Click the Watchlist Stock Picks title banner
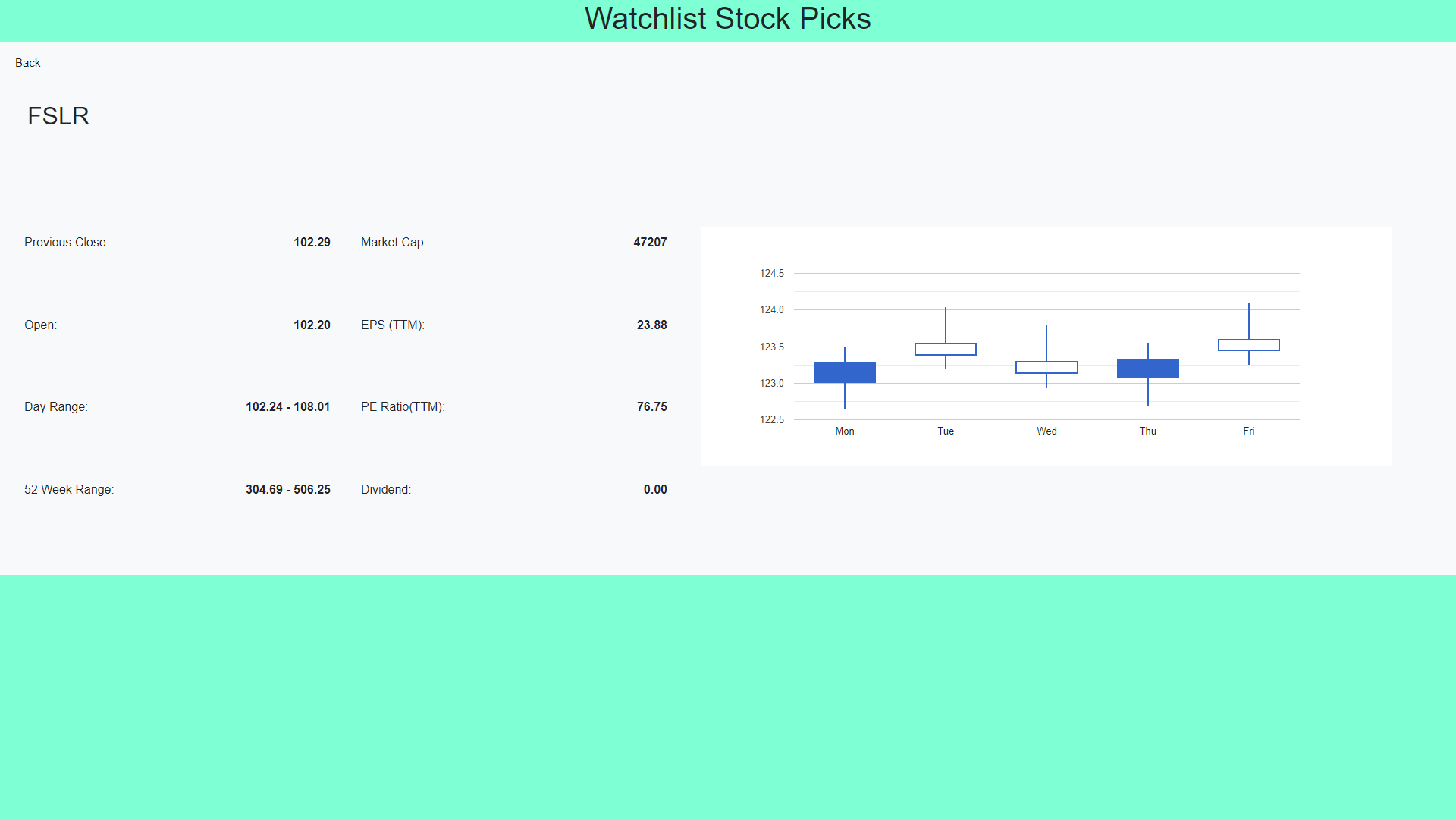Viewport: 1456px width, 819px height. 726,20
